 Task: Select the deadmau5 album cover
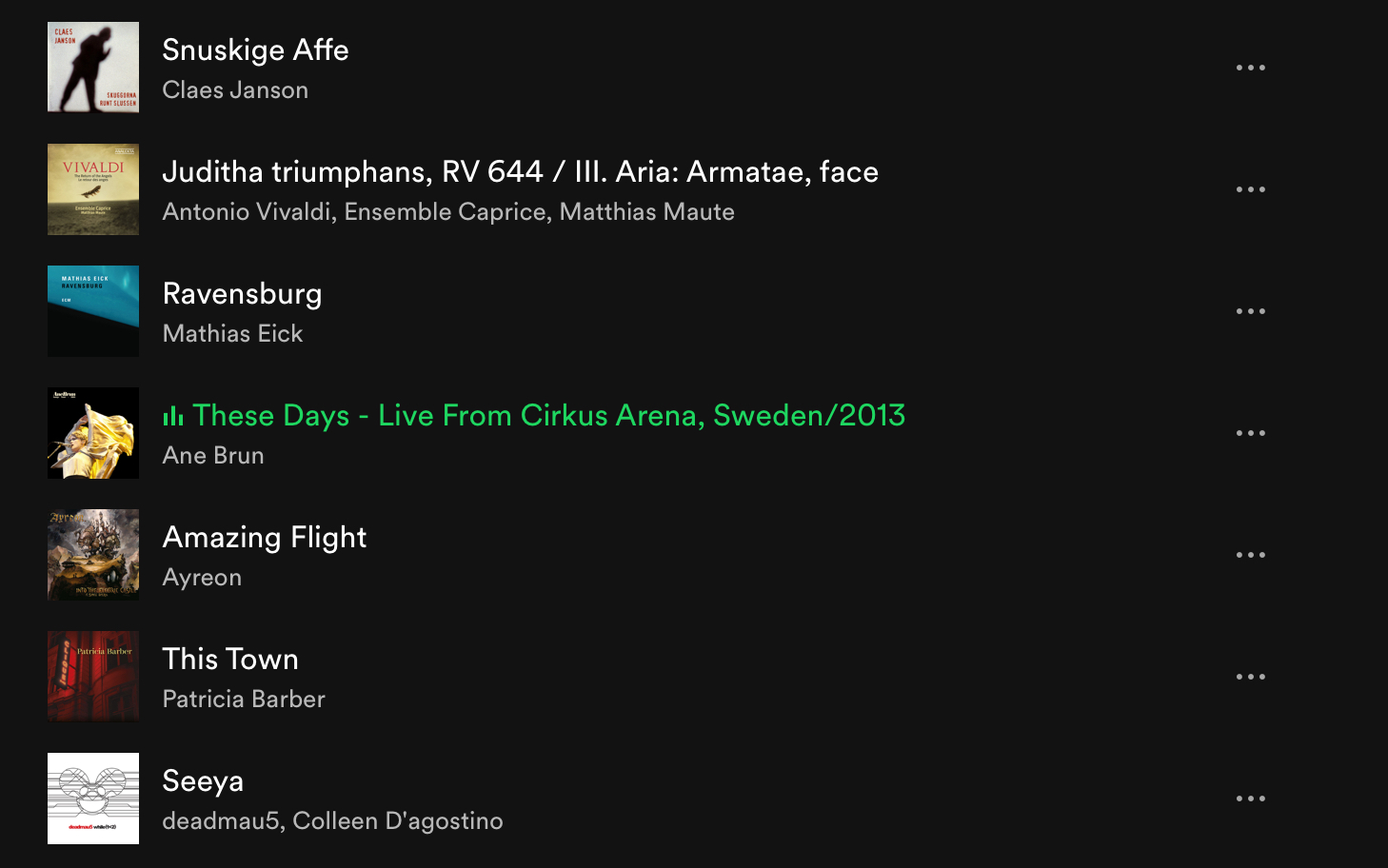click(x=93, y=799)
